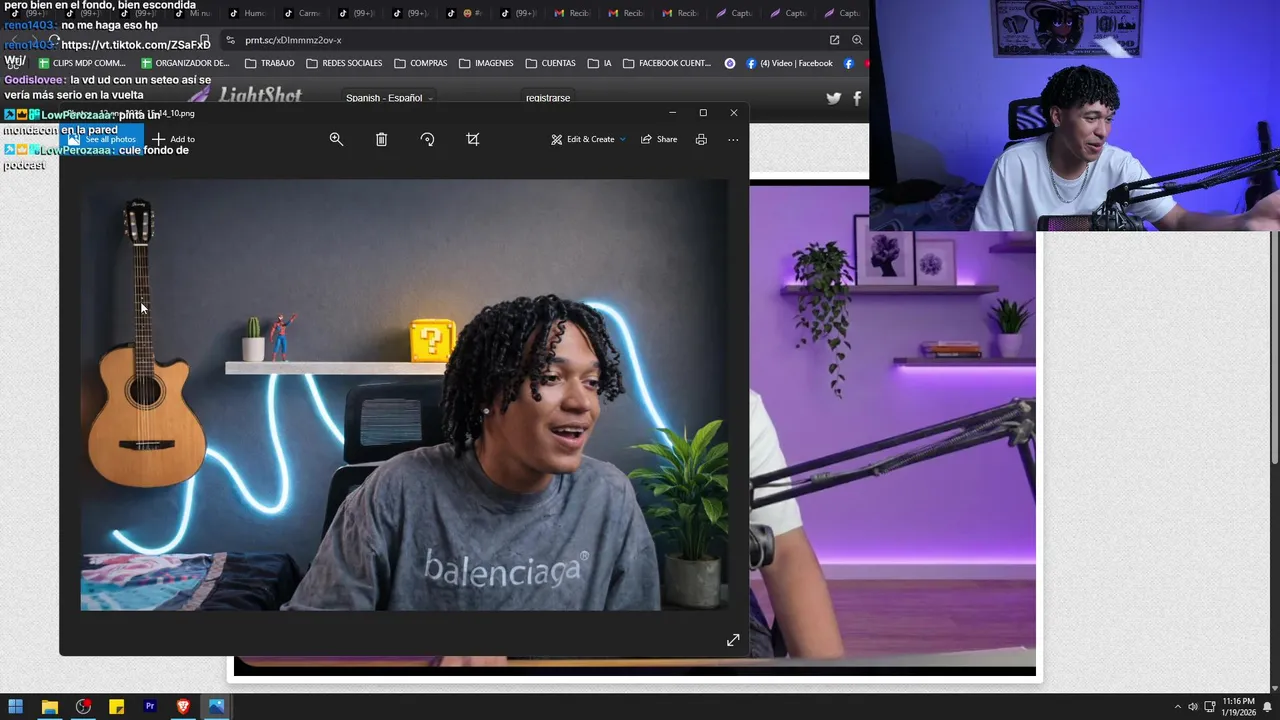This screenshot has height=720, width=1280.
Task: Open Adobe Premiere Pro from taskbar
Action: point(150,706)
